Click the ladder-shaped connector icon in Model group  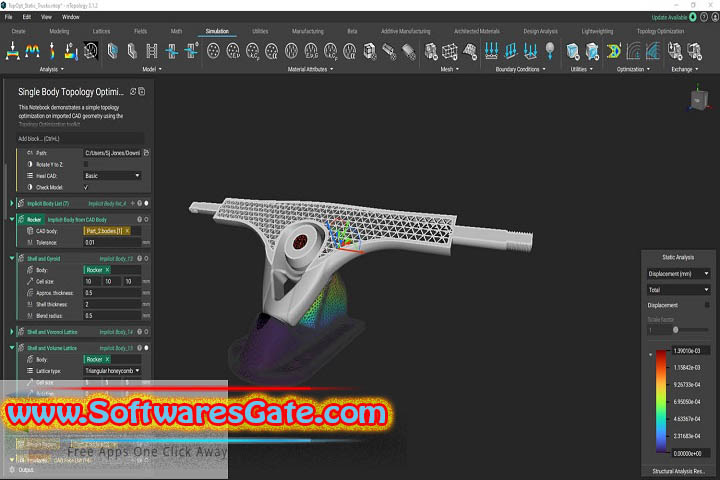pyautogui.click(x=152, y=51)
